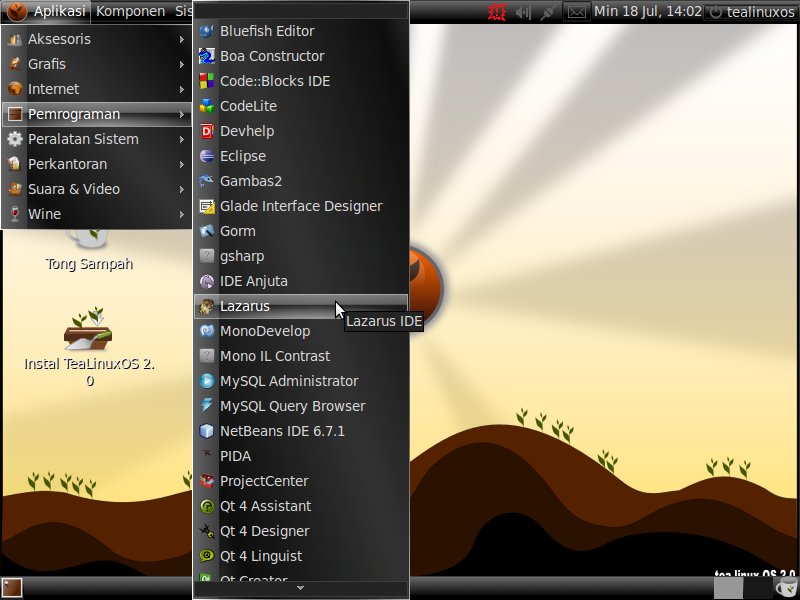The image size is (800, 600).
Task: Click the Eclipse sphere icon
Action: click(x=207, y=156)
